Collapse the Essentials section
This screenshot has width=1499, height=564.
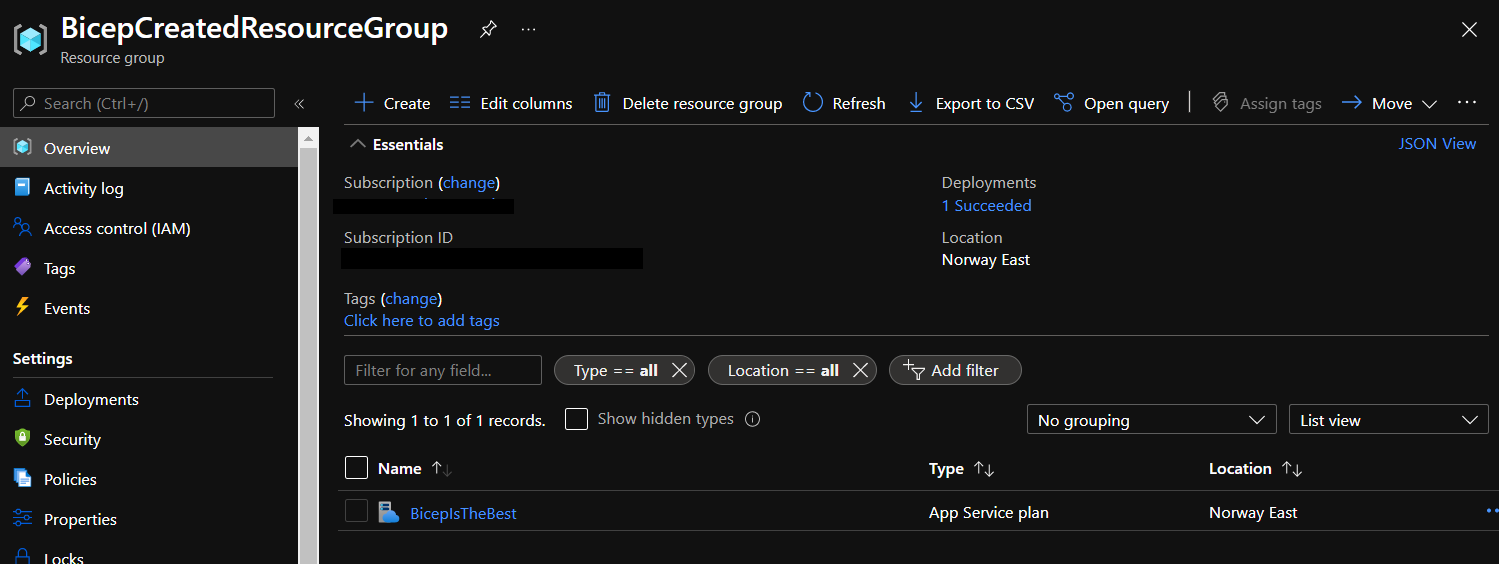357,145
